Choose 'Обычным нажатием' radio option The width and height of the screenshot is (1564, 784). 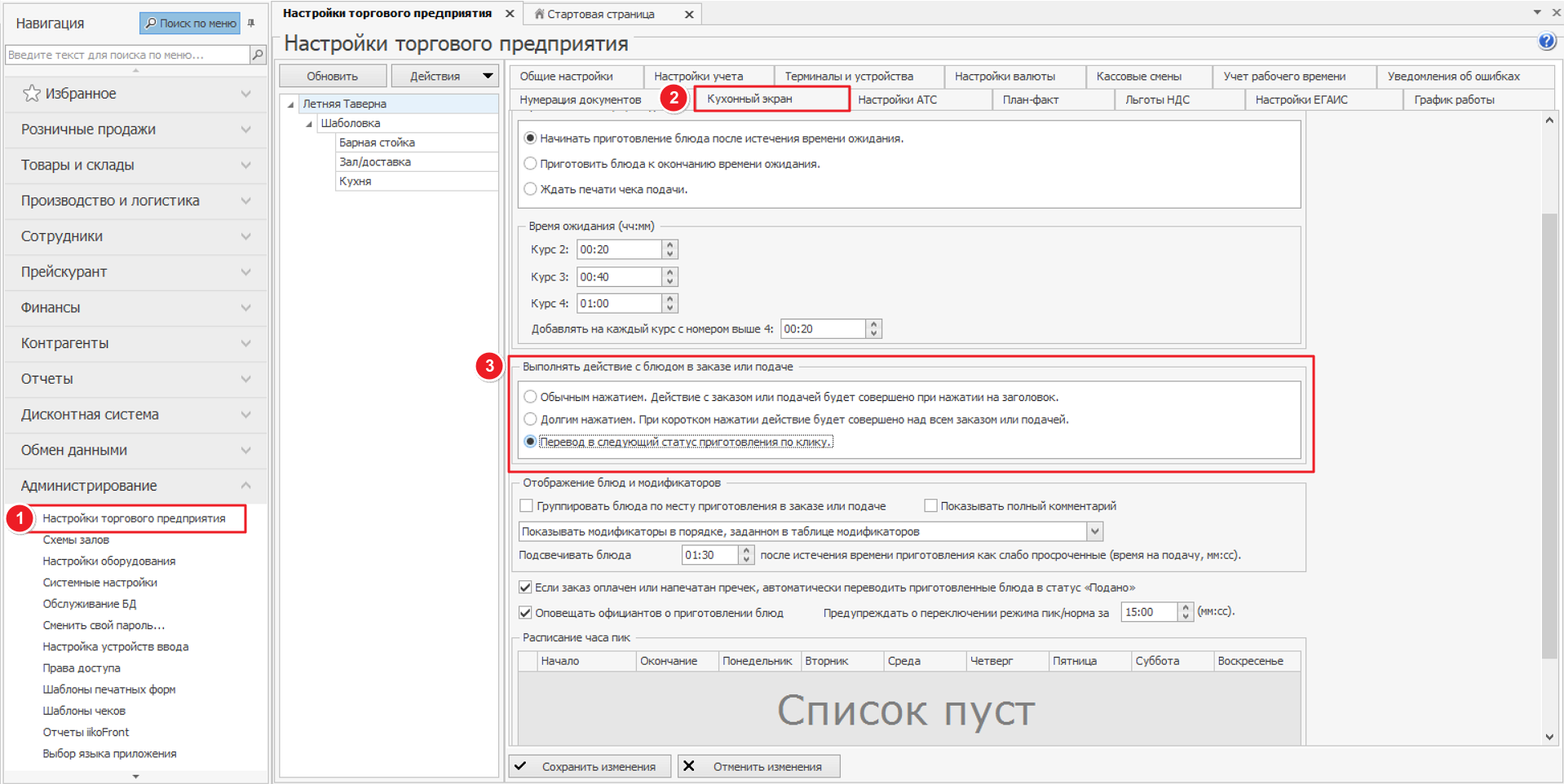click(530, 397)
